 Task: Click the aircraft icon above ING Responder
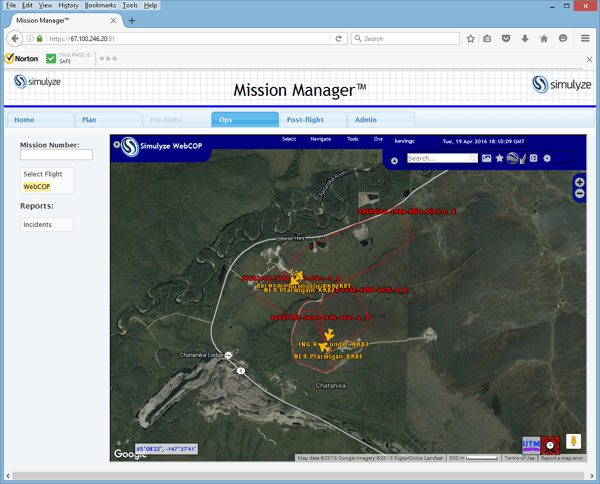329,334
